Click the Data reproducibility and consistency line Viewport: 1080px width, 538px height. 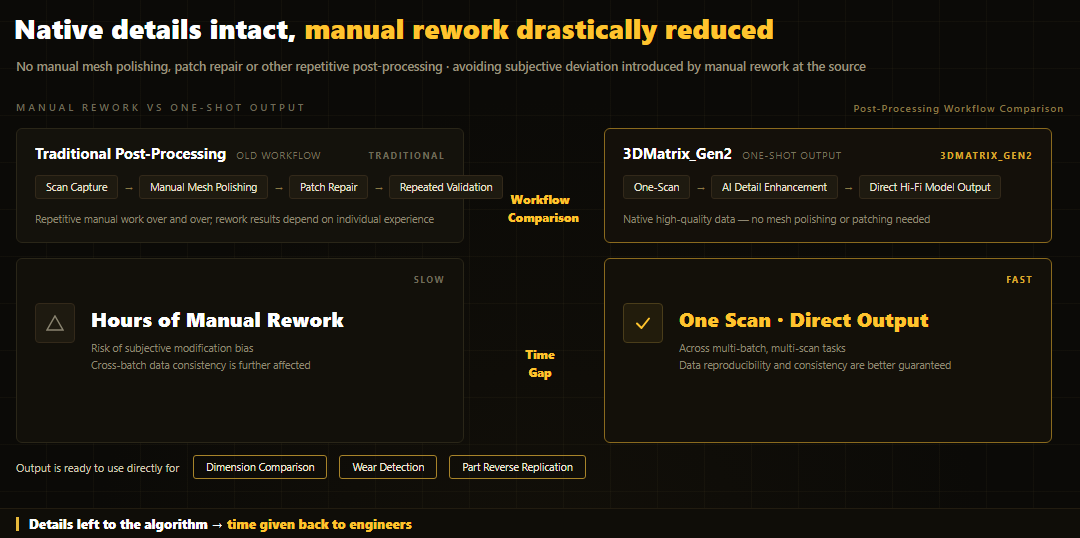[x=815, y=365]
